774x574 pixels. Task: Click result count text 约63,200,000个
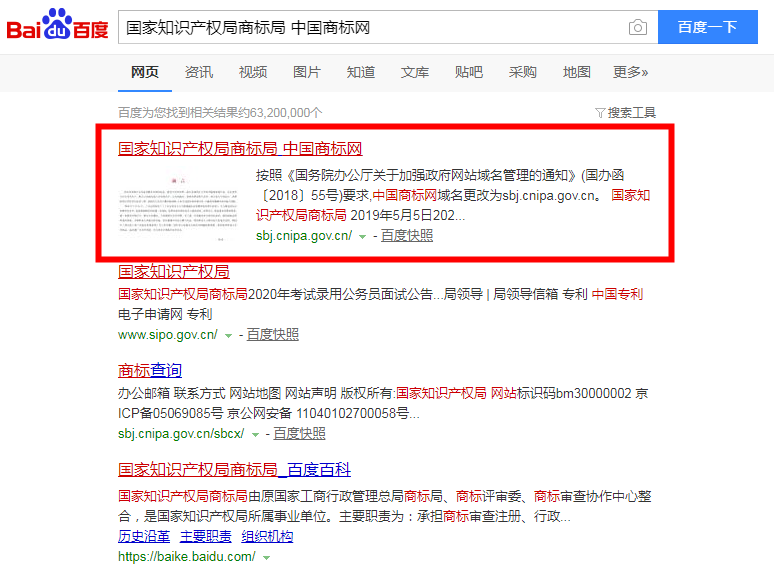[x=280, y=113]
